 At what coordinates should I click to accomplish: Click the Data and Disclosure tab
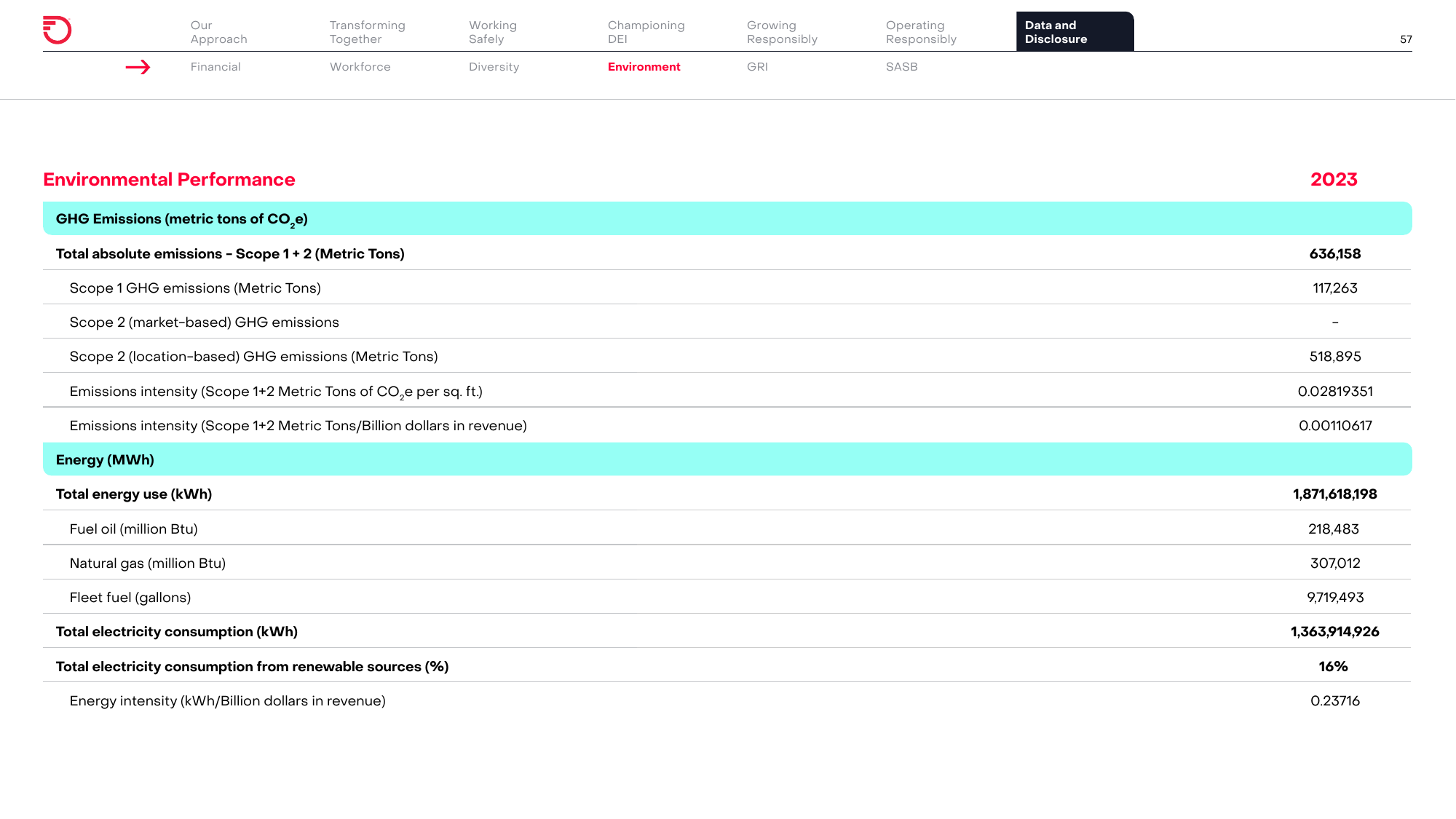pos(1075,31)
